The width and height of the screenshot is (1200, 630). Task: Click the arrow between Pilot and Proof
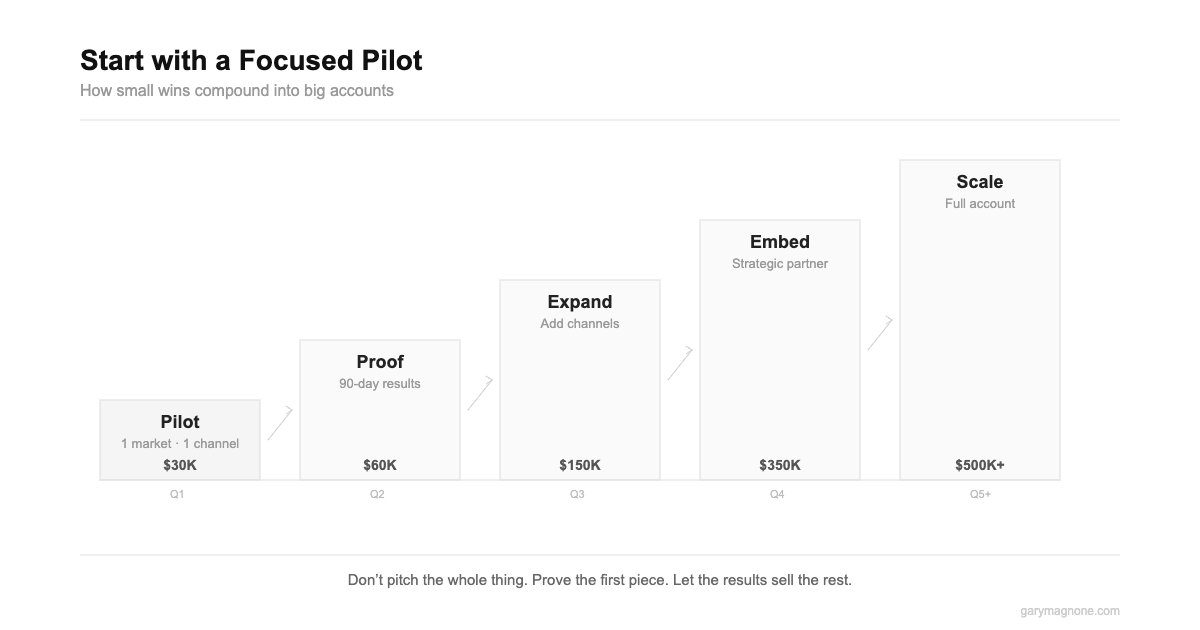280,423
